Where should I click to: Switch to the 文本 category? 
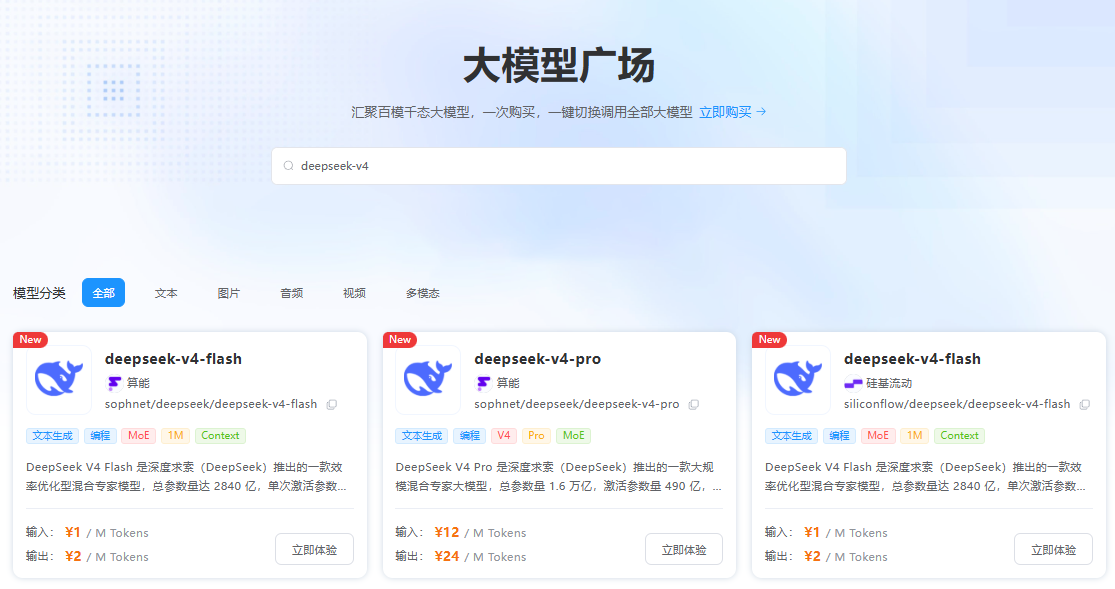pyautogui.click(x=166, y=293)
